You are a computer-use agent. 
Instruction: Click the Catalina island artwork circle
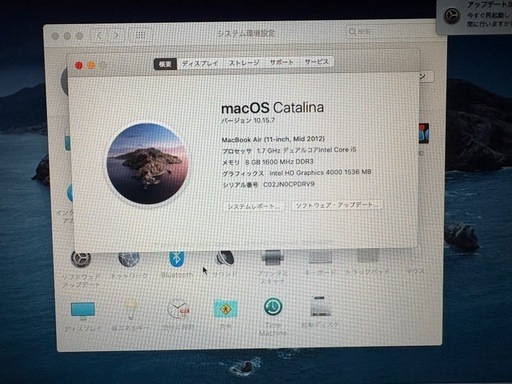pos(147,163)
